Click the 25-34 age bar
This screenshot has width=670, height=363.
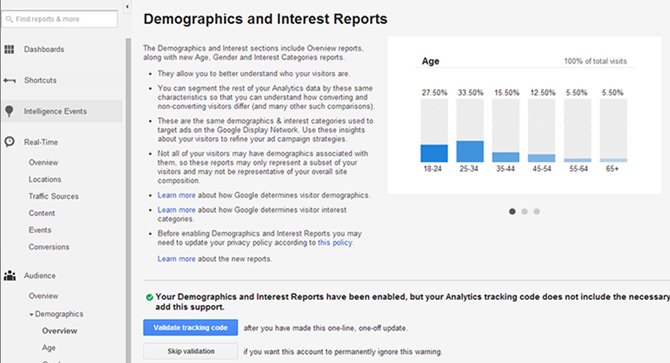click(x=470, y=151)
